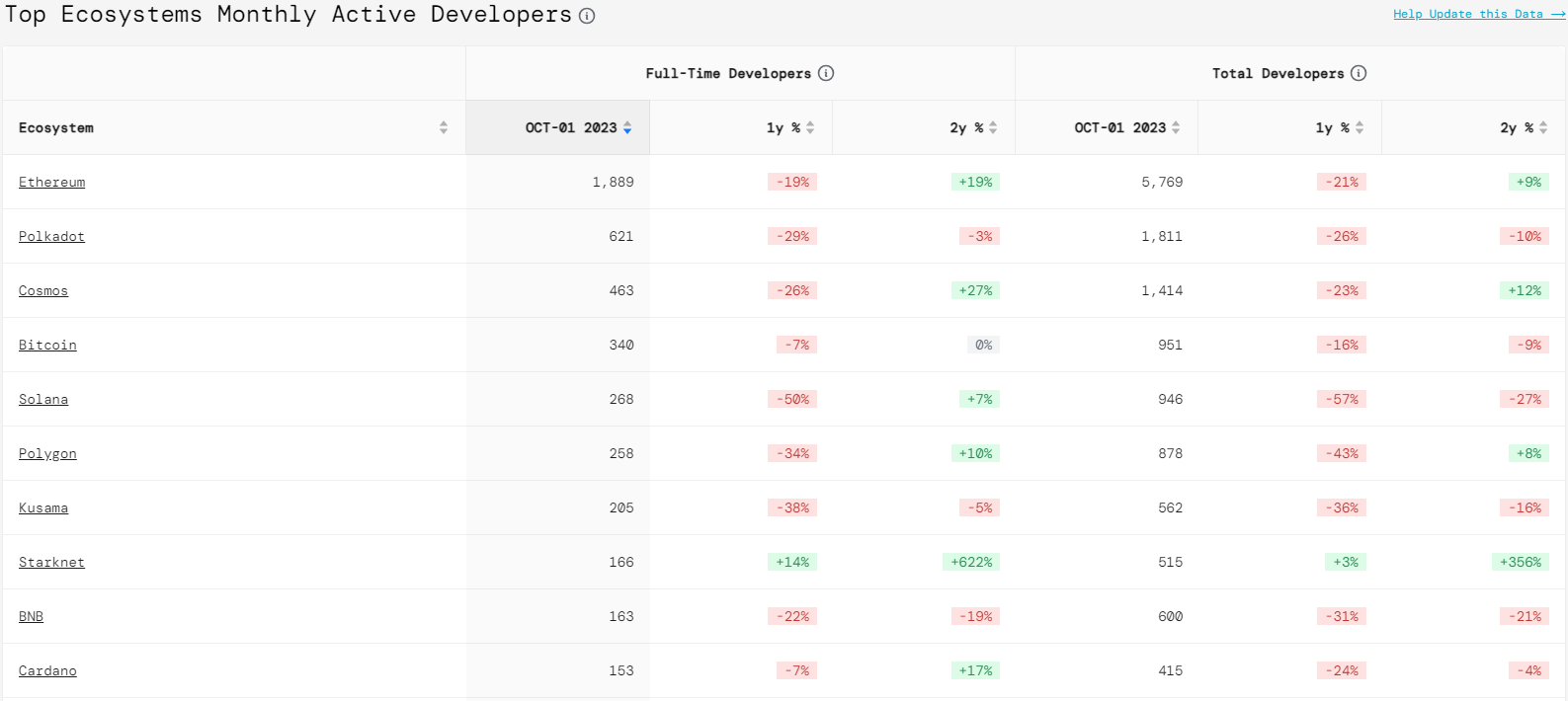The height and width of the screenshot is (701, 1568).
Task: Sort Full-Time 1y % column arrows
Action: pos(810,127)
